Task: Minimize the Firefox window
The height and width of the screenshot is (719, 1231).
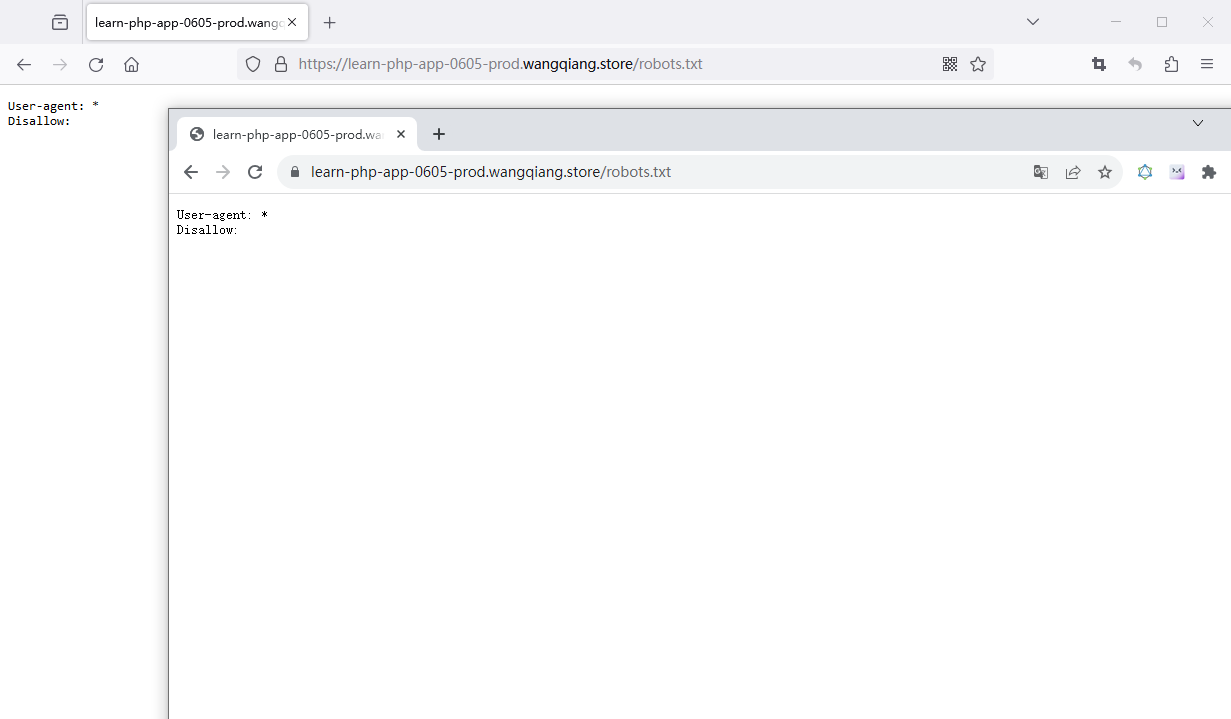Action: (x=1116, y=22)
